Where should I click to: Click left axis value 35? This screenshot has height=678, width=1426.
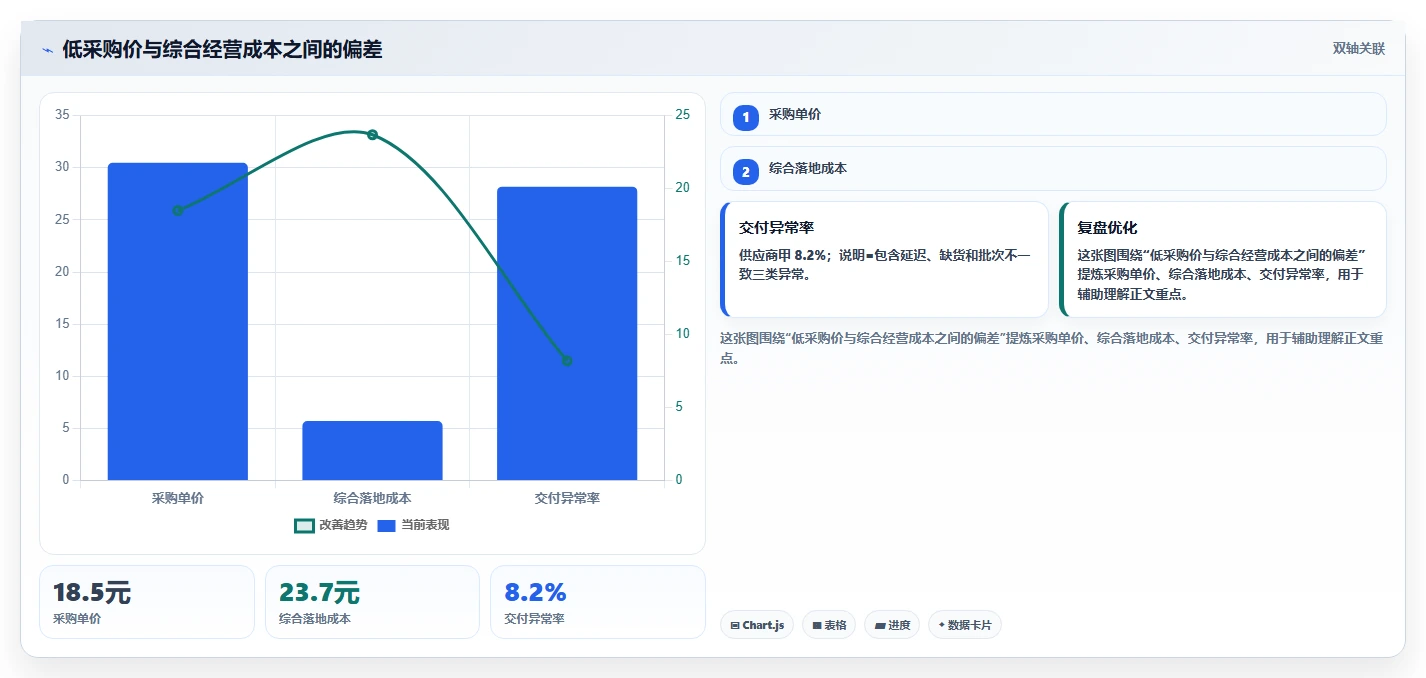[62, 115]
